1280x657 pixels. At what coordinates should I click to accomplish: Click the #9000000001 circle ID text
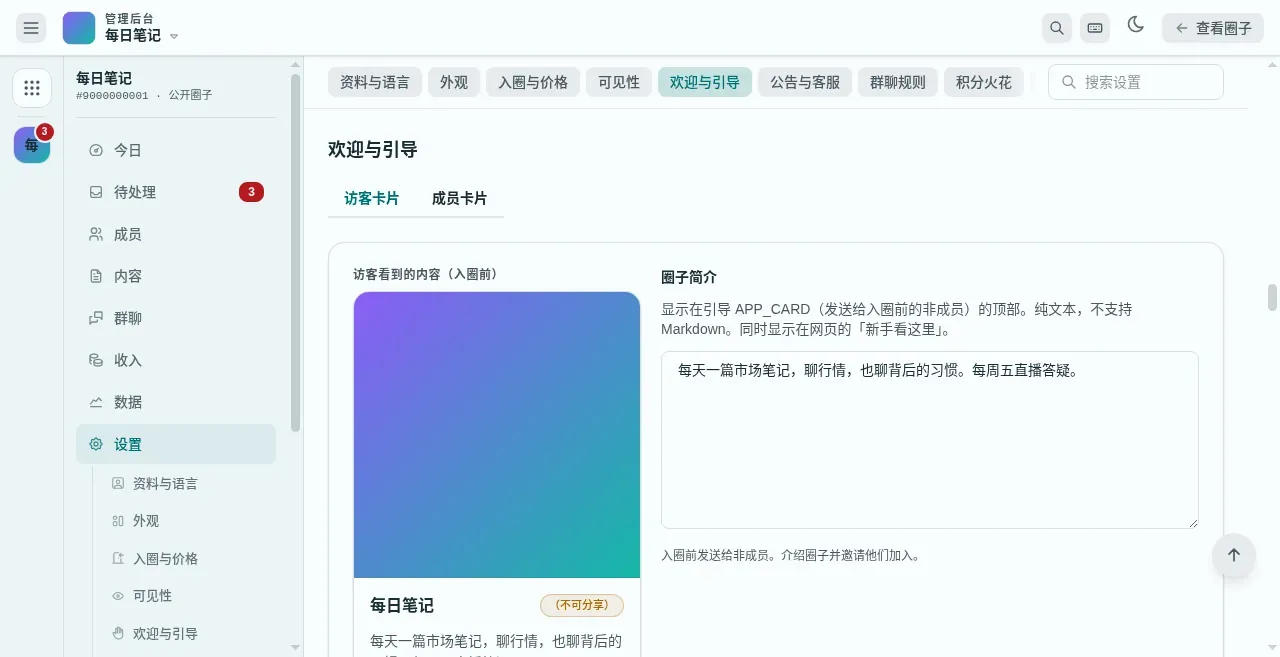coord(112,96)
